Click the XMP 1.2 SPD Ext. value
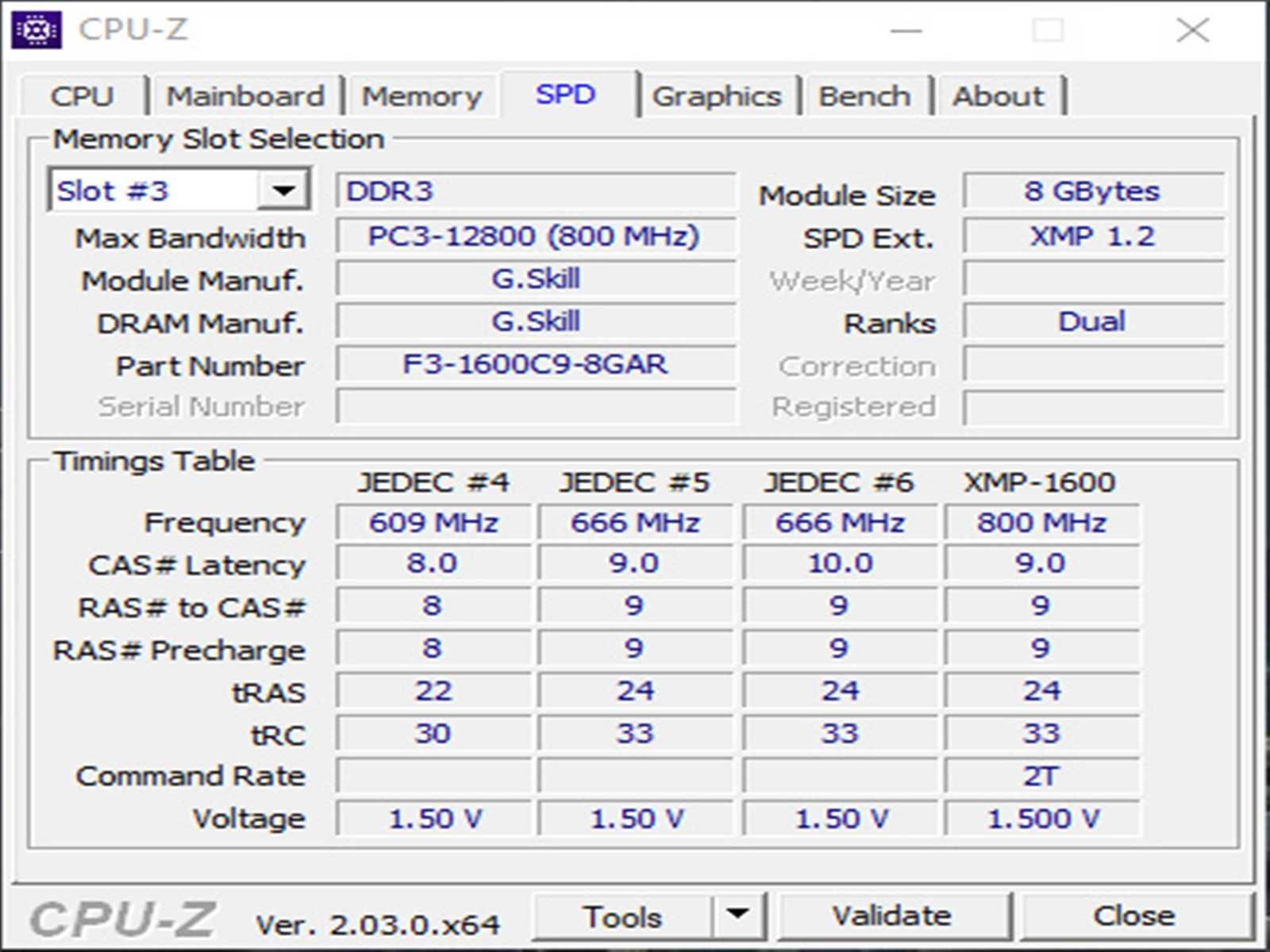 [1093, 236]
